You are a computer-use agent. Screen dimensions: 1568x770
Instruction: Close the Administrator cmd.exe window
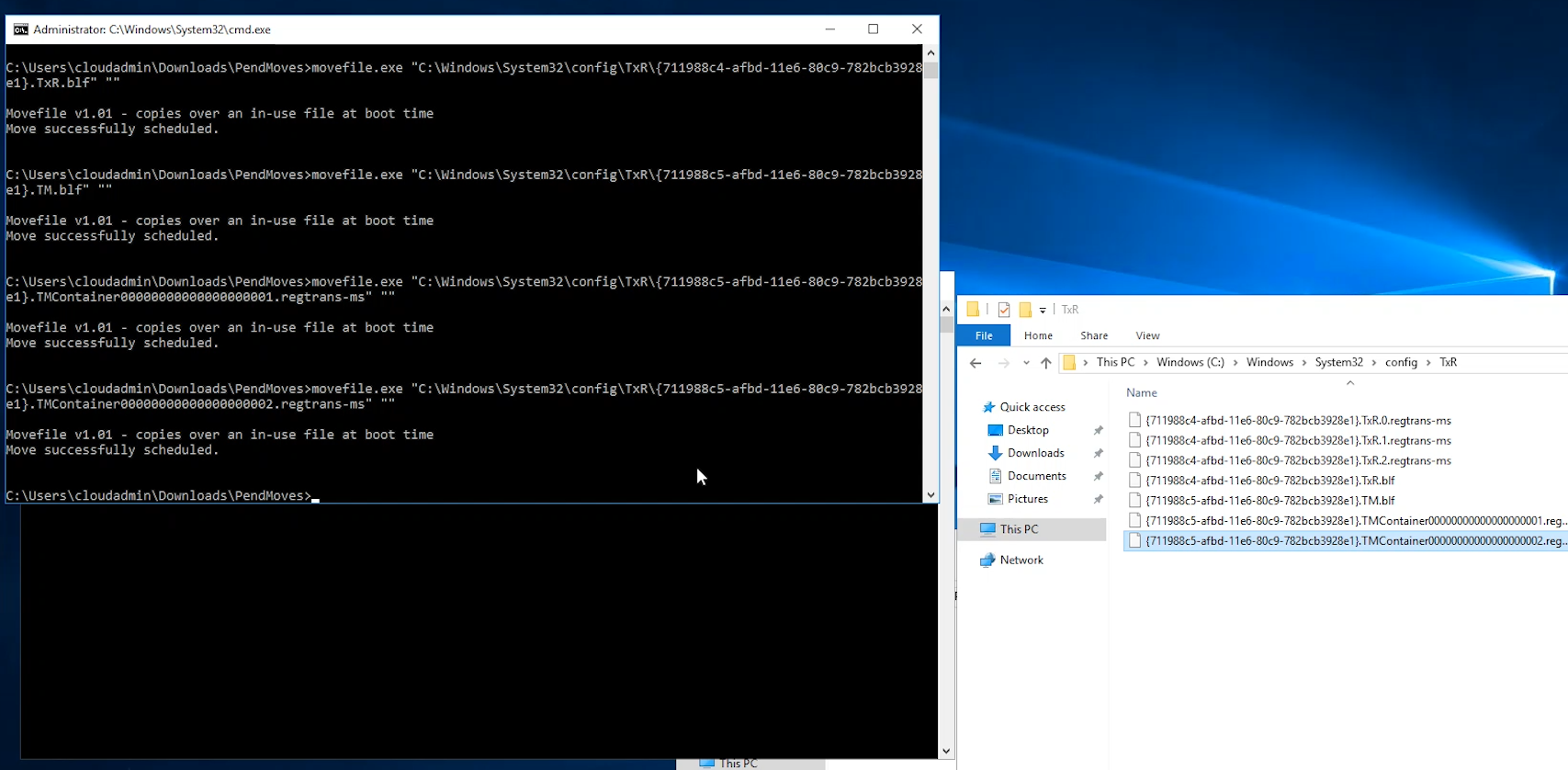point(917,29)
